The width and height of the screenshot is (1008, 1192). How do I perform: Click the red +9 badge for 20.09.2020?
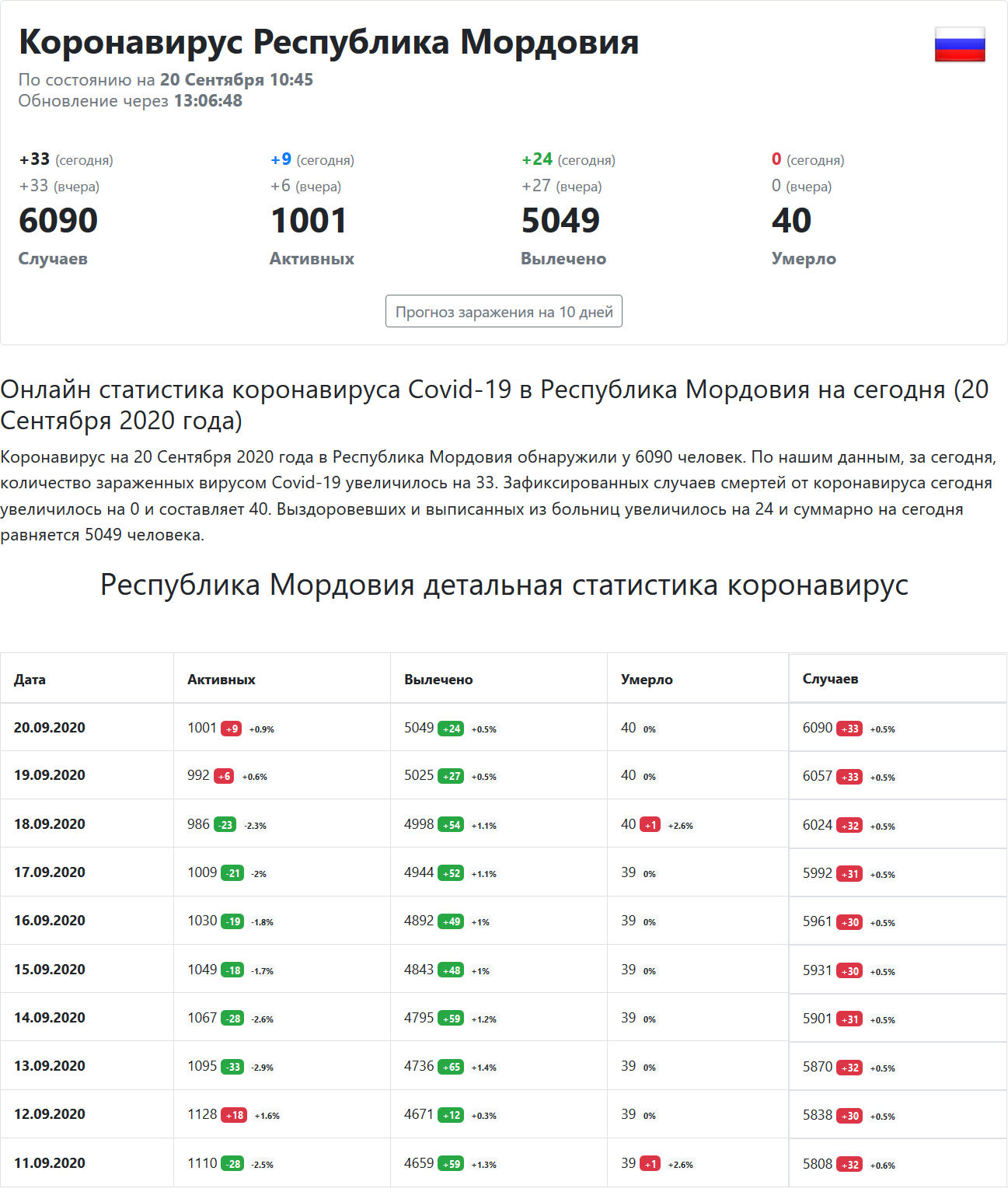tap(231, 729)
